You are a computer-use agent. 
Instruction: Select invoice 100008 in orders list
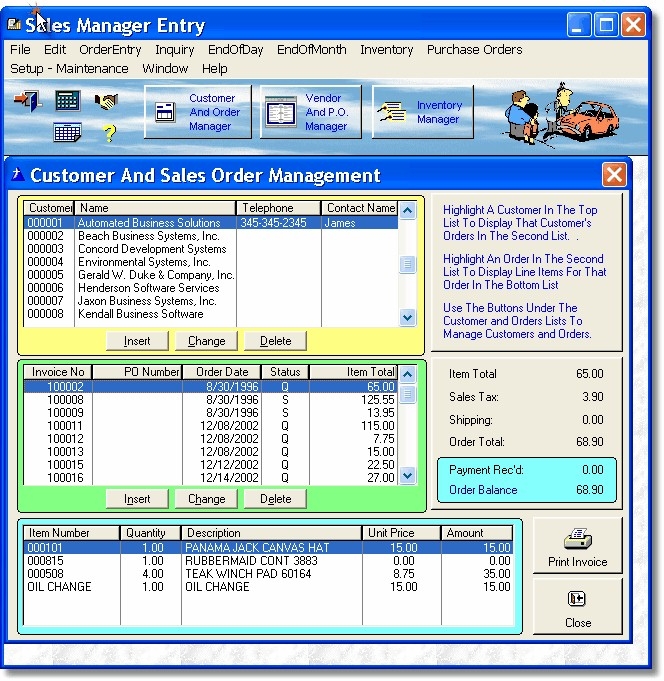coord(211,400)
